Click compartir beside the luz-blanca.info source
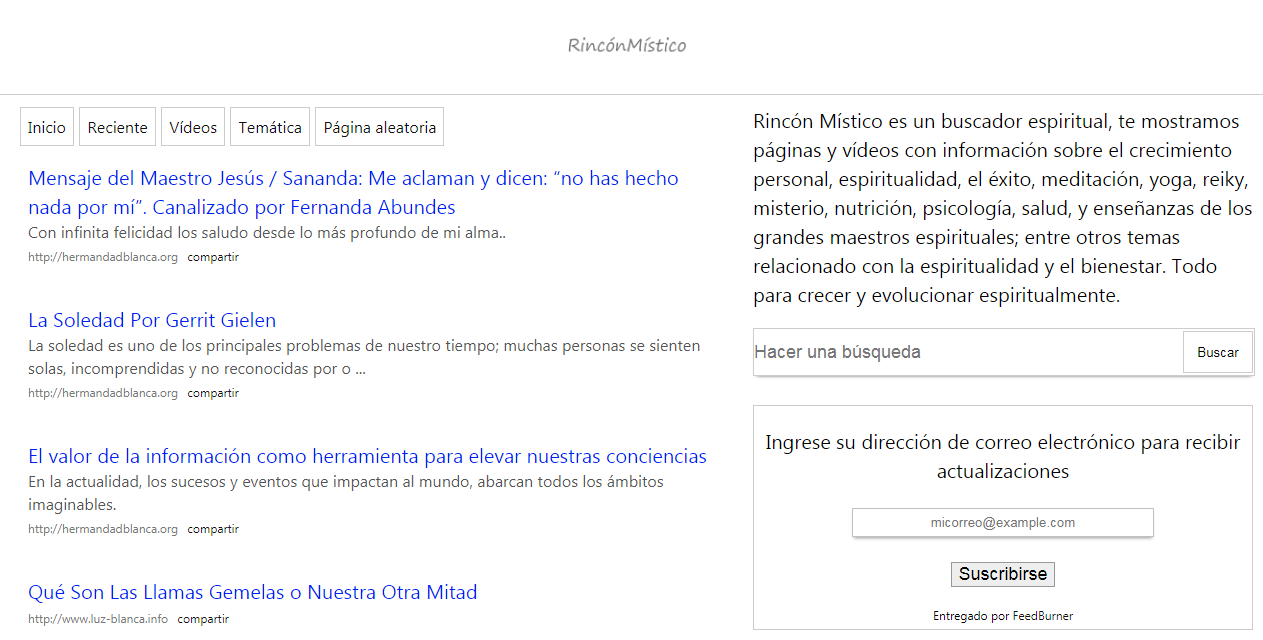 point(203,619)
